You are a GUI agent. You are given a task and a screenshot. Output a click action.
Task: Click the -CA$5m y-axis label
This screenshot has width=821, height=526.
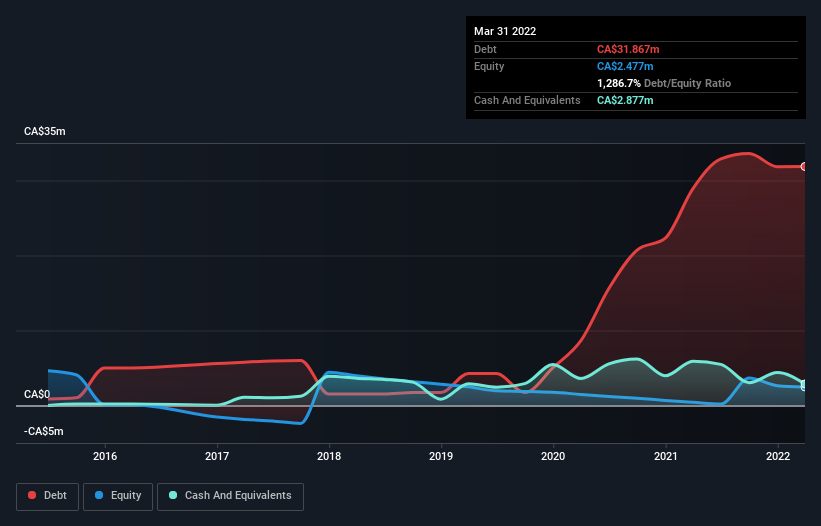pyautogui.click(x=43, y=431)
